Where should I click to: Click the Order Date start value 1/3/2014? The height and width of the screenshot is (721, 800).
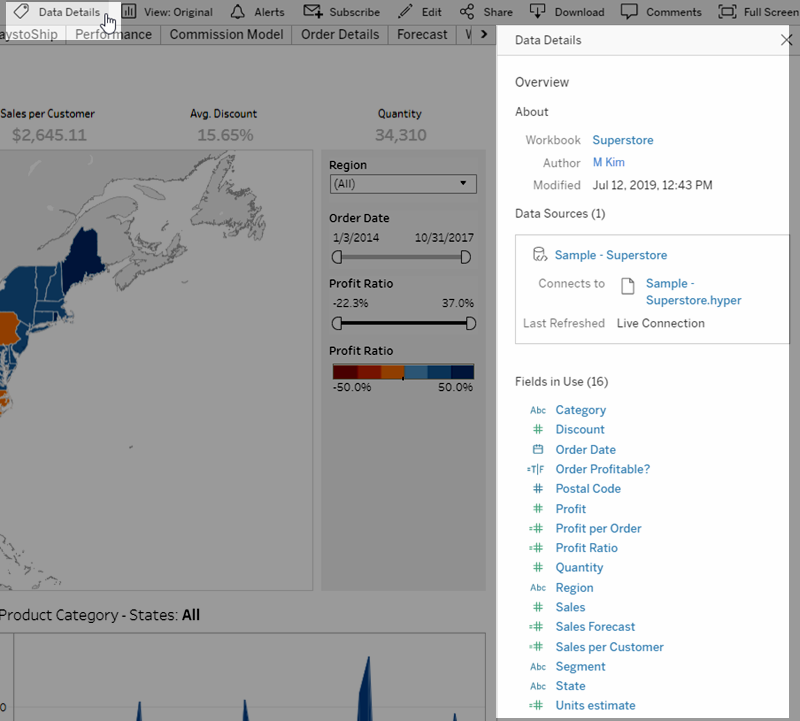point(356,237)
